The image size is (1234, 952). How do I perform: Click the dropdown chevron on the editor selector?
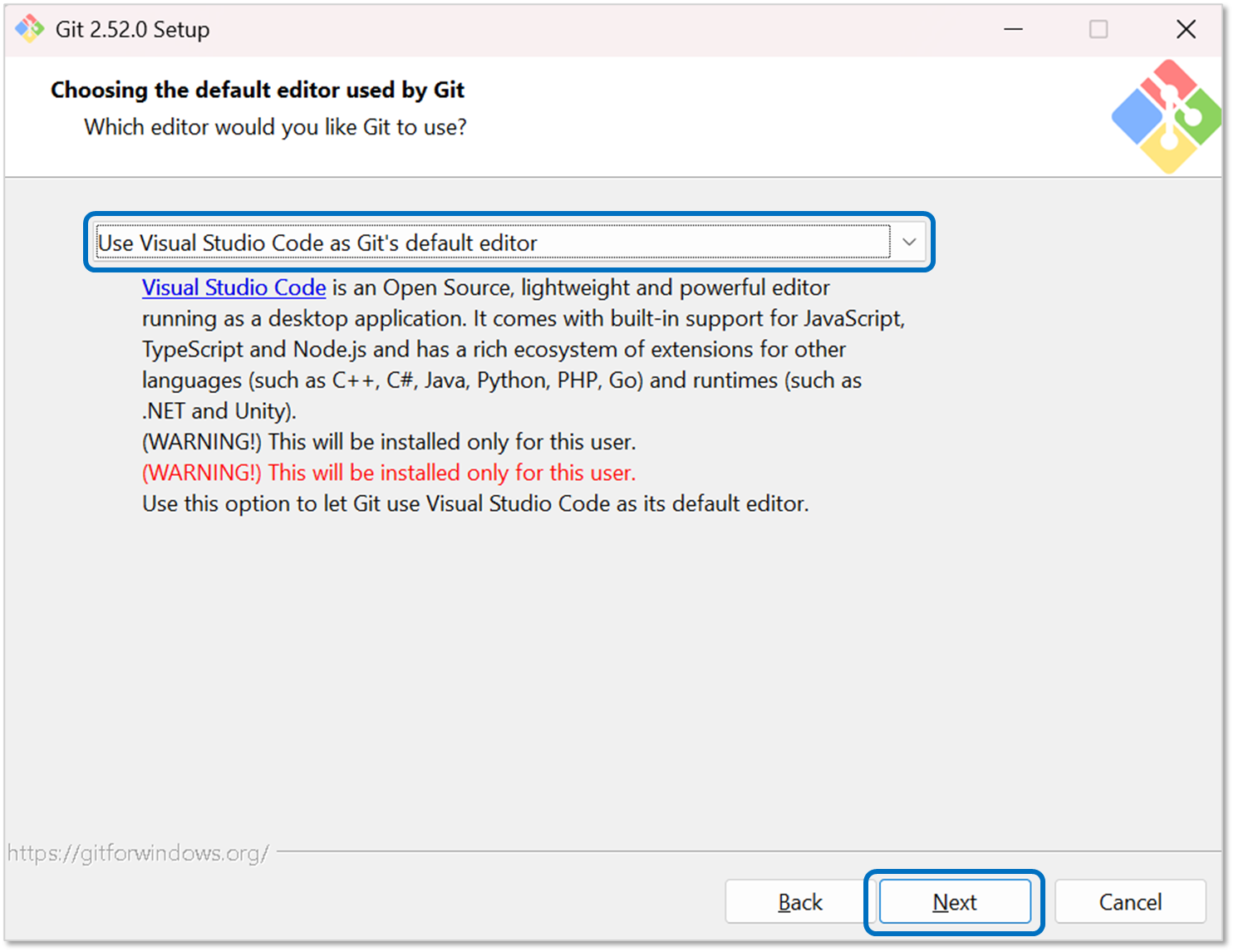click(x=911, y=242)
